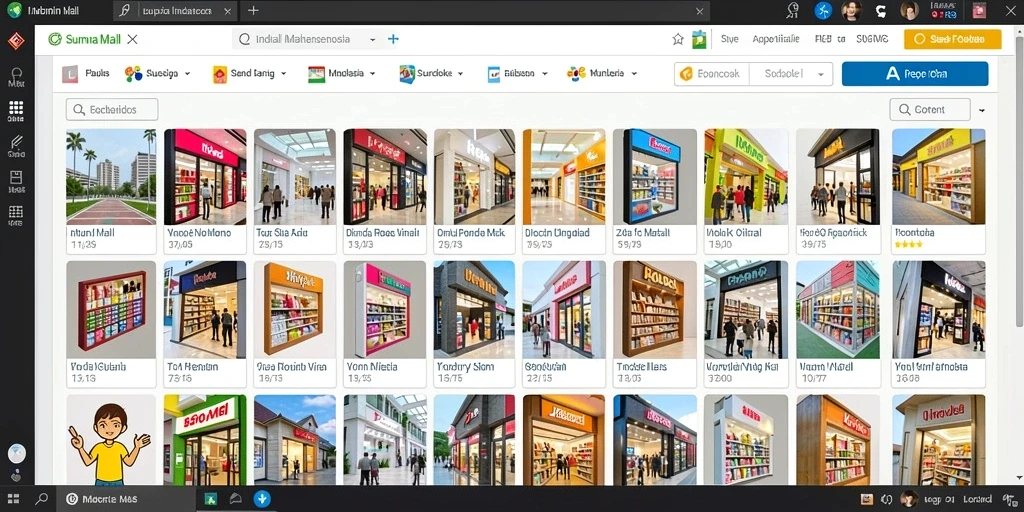The height and width of the screenshot is (512, 1024).
Task: Open the Windows Start menu
Action: point(13,500)
